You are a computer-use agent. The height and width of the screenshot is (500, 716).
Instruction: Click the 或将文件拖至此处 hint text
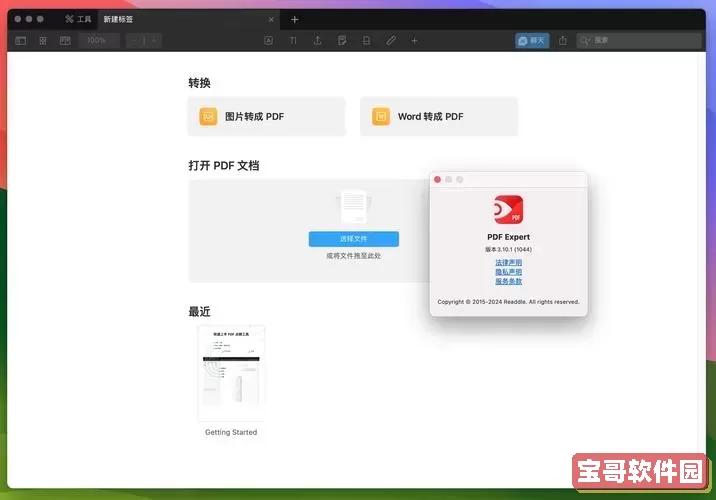pyautogui.click(x=354, y=256)
